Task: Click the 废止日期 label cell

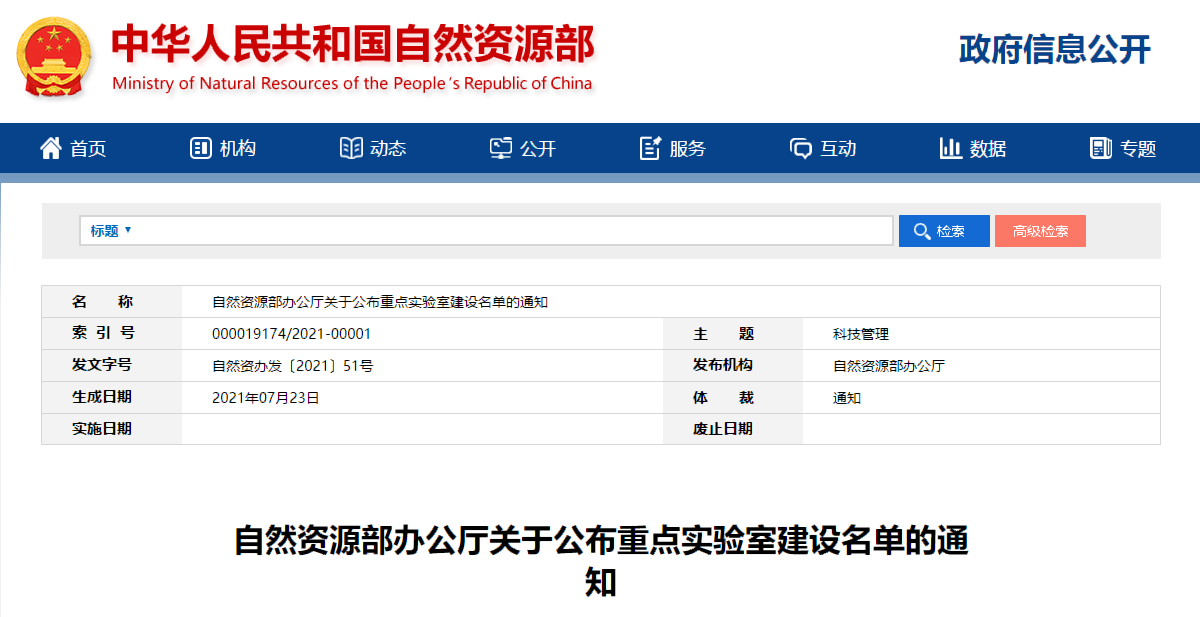Action: click(x=733, y=429)
